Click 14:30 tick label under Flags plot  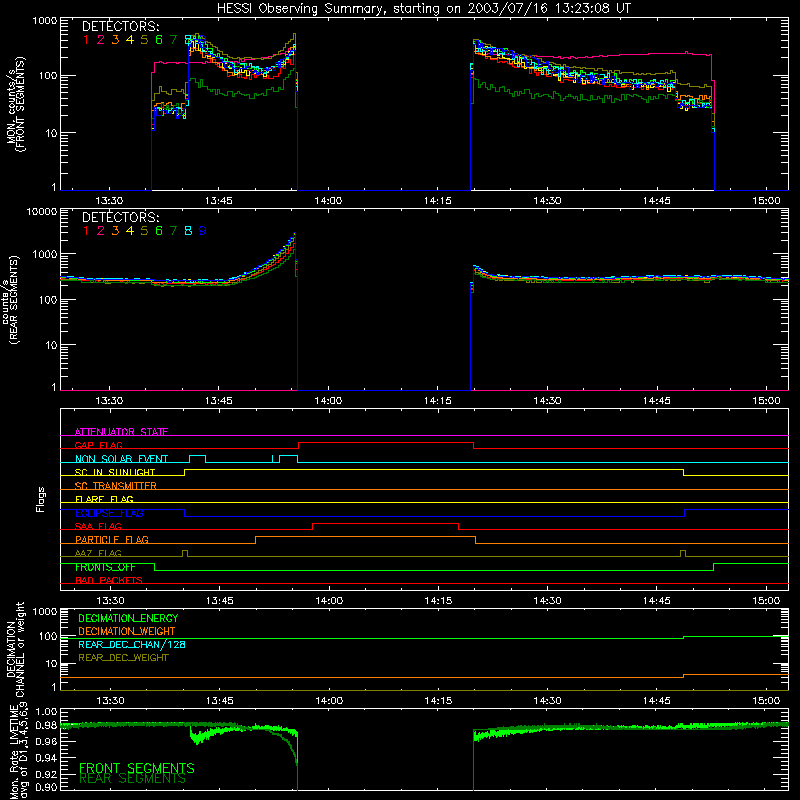pos(547,601)
